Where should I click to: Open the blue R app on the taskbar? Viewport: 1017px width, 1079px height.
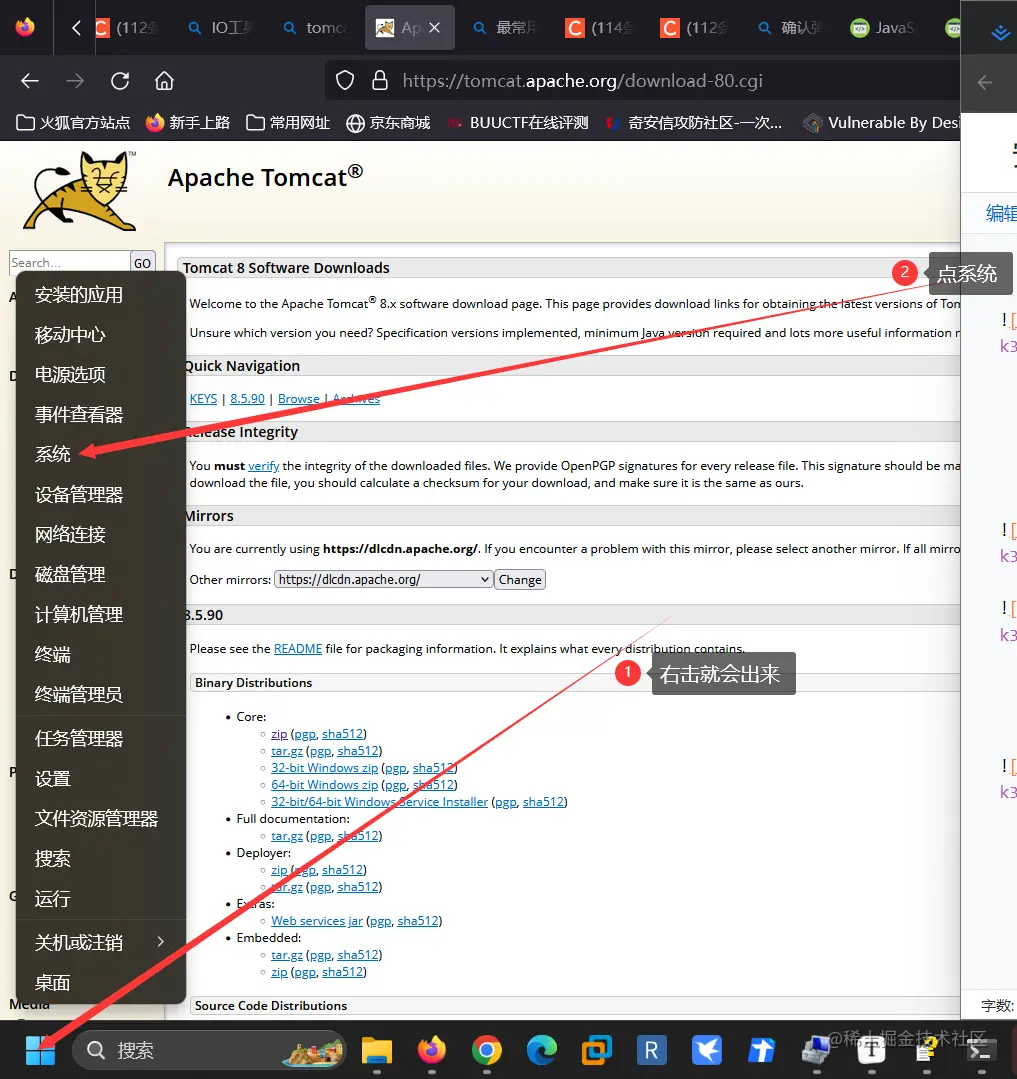[x=652, y=1050]
